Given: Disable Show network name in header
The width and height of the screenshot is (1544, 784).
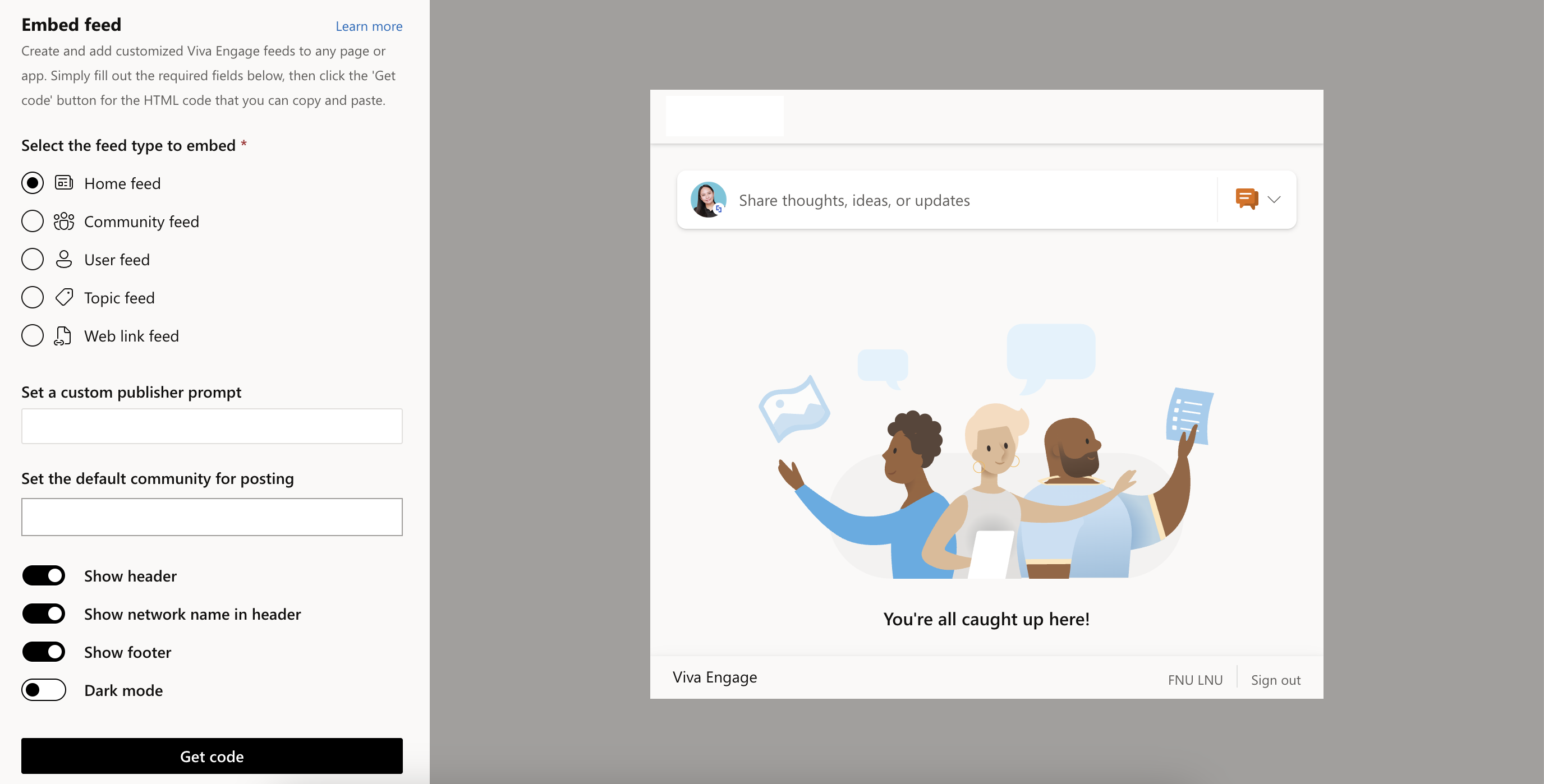Looking at the screenshot, I should point(44,614).
